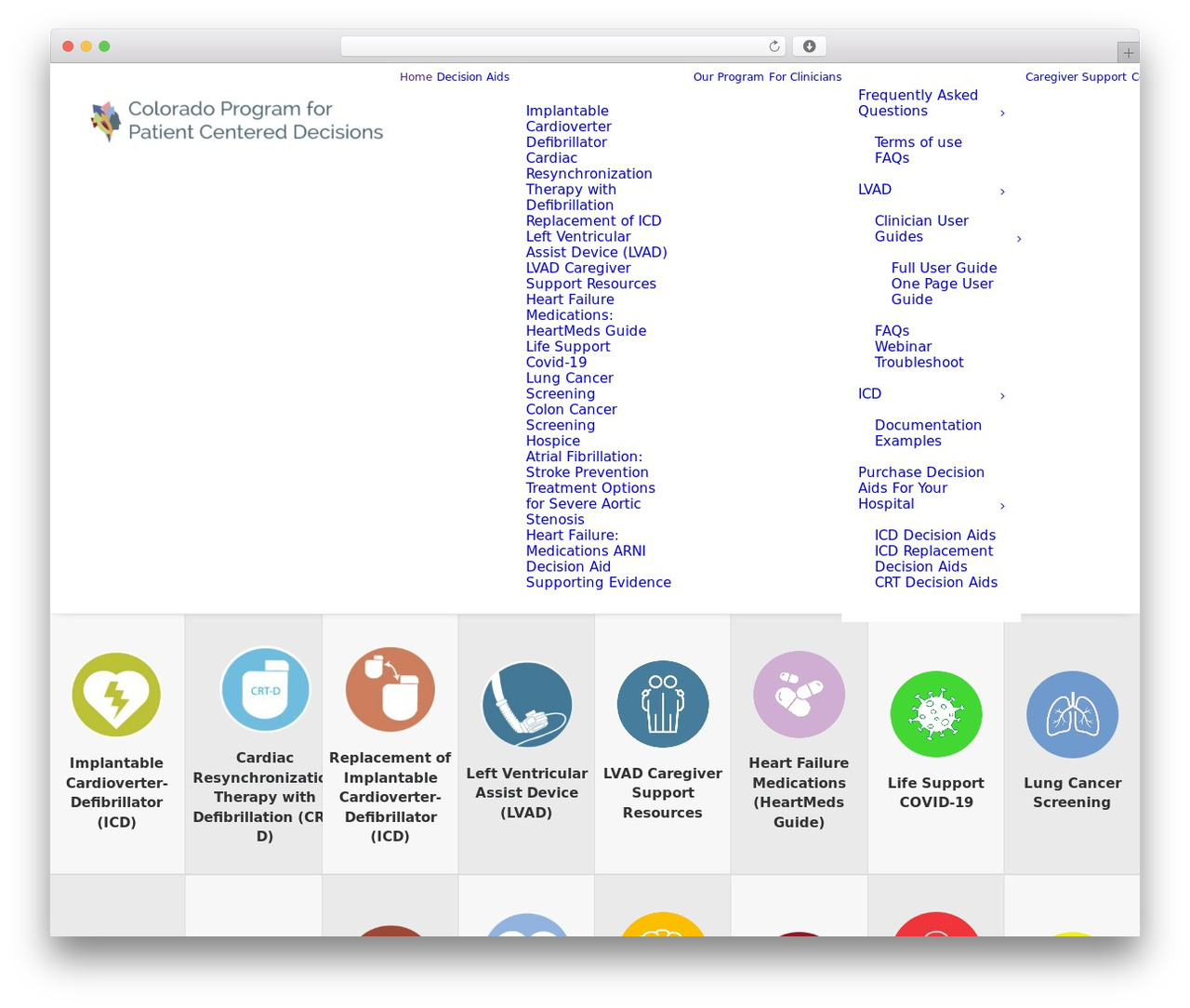Expand the Clinician User Guides arrow

[1019, 239]
